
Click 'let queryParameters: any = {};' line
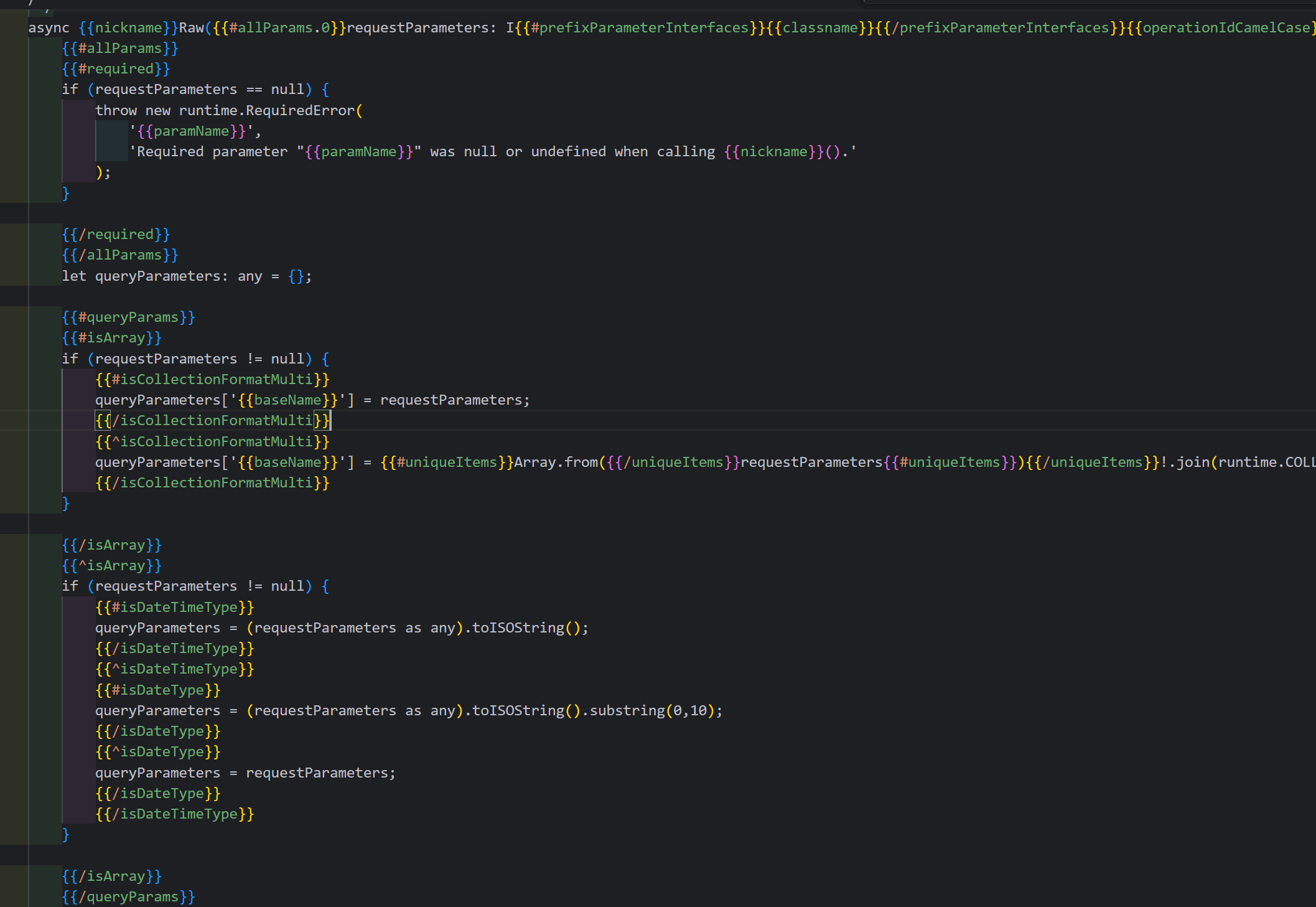186,276
